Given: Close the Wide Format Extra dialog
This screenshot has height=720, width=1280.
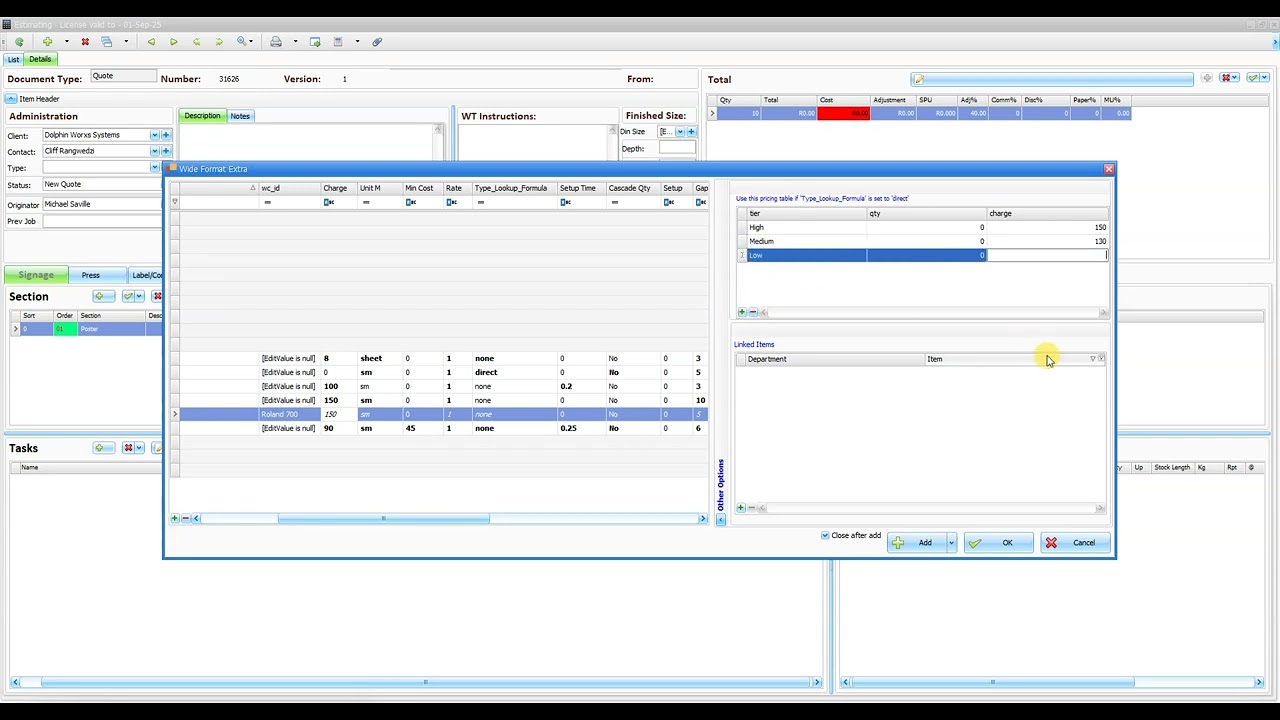Looking at the screenshot, I should (x=1108, y=169).
